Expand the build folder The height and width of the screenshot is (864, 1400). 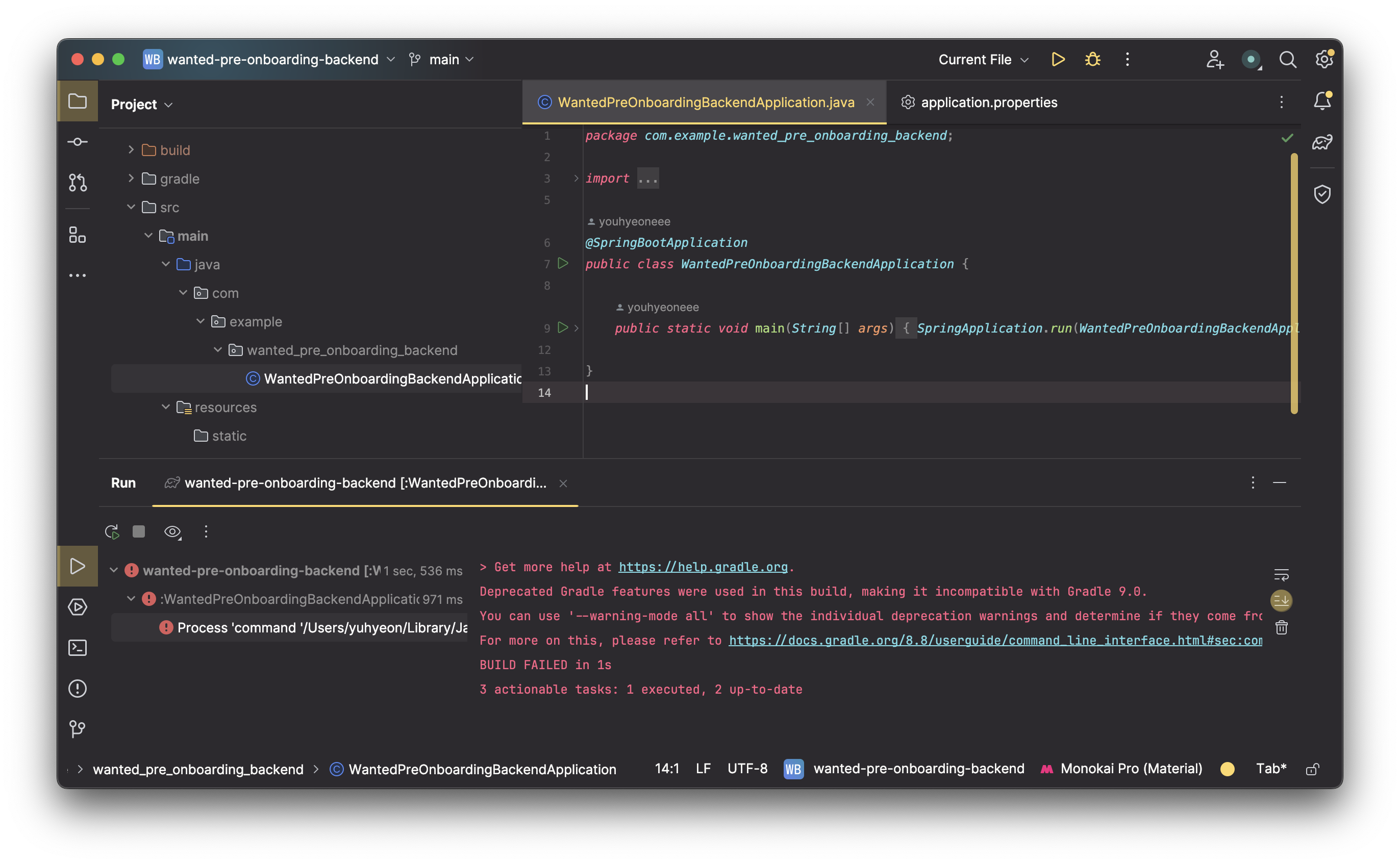pos(131,150)
